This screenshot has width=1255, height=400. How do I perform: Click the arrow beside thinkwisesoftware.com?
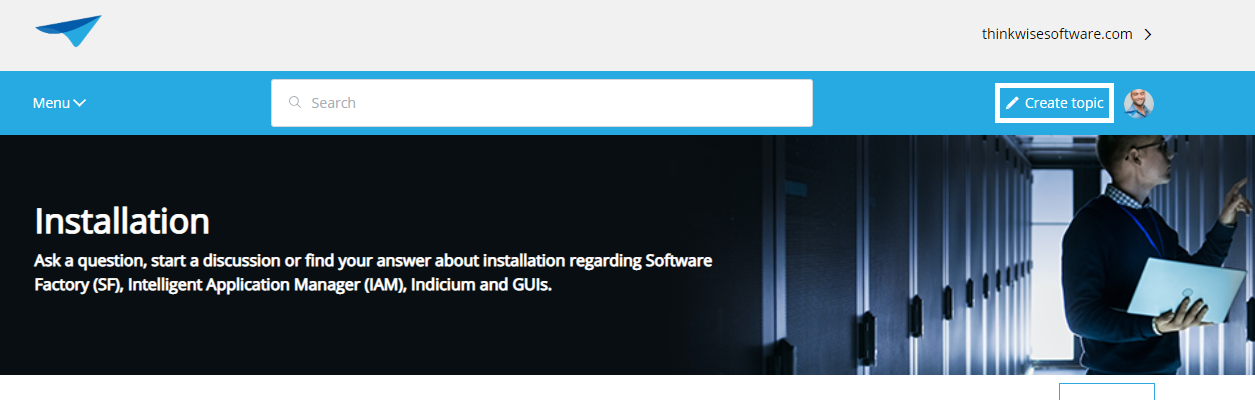pos(1148,34)
